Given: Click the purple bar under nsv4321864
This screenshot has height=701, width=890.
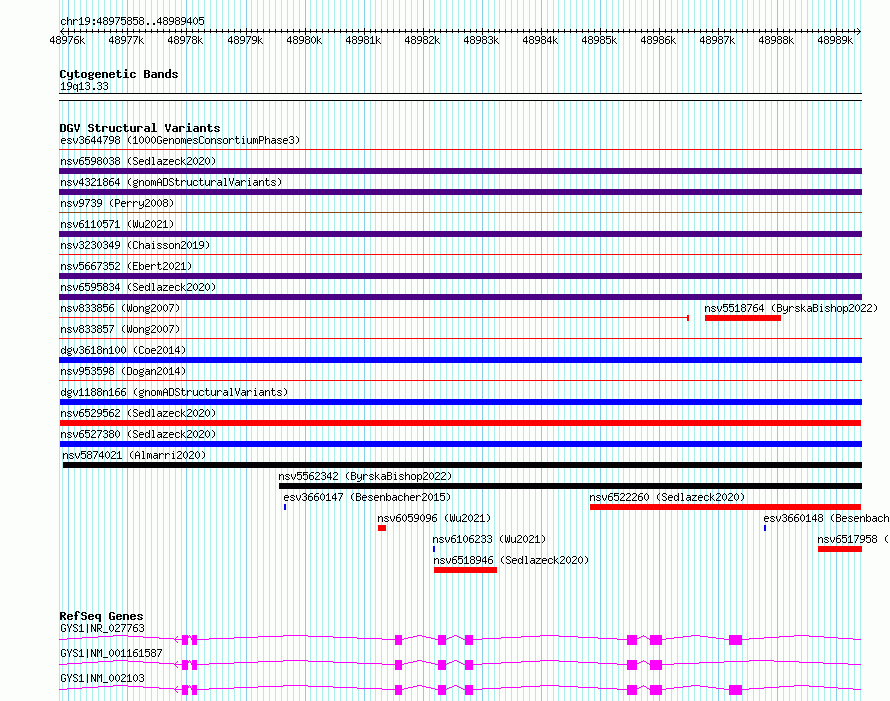Looking at the screenshot, I should (460, 192).
